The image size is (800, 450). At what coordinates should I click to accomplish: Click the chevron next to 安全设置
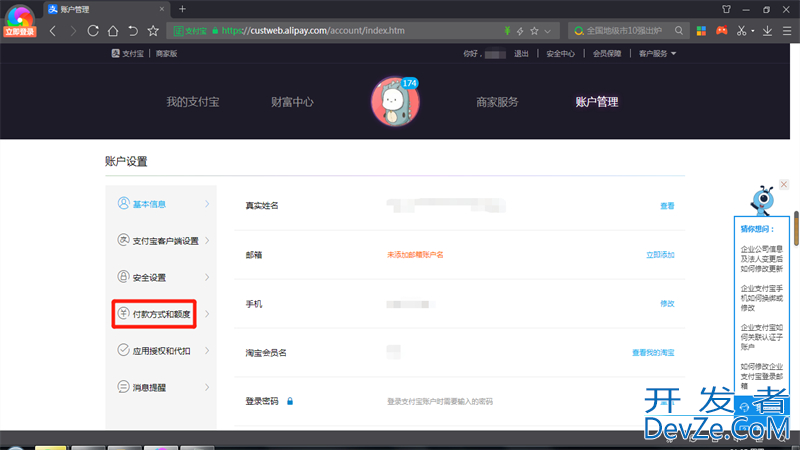click(x=207, y=278)
